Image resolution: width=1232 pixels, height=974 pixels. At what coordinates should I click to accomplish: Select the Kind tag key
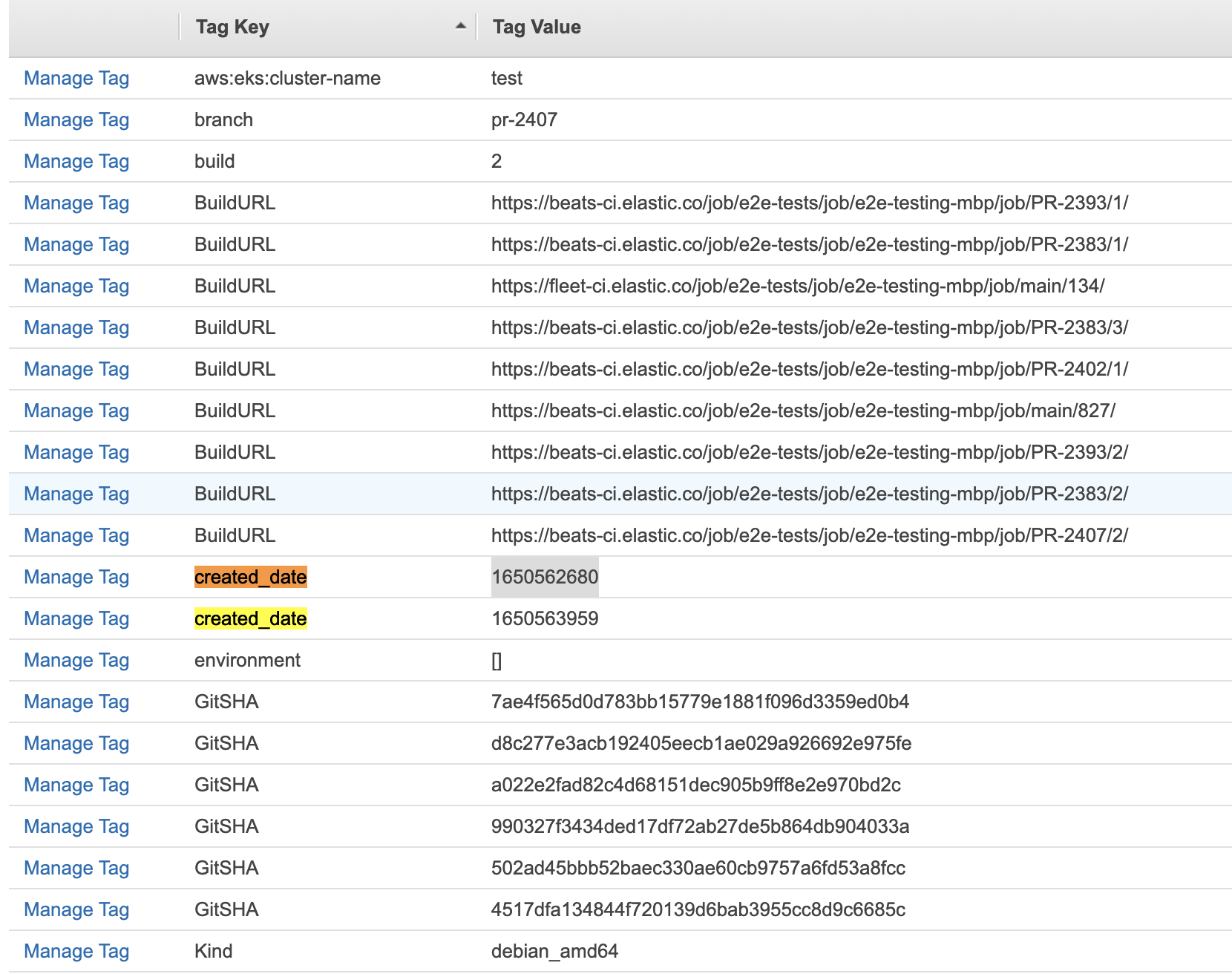pyautogui.click(x=213, y=951)
